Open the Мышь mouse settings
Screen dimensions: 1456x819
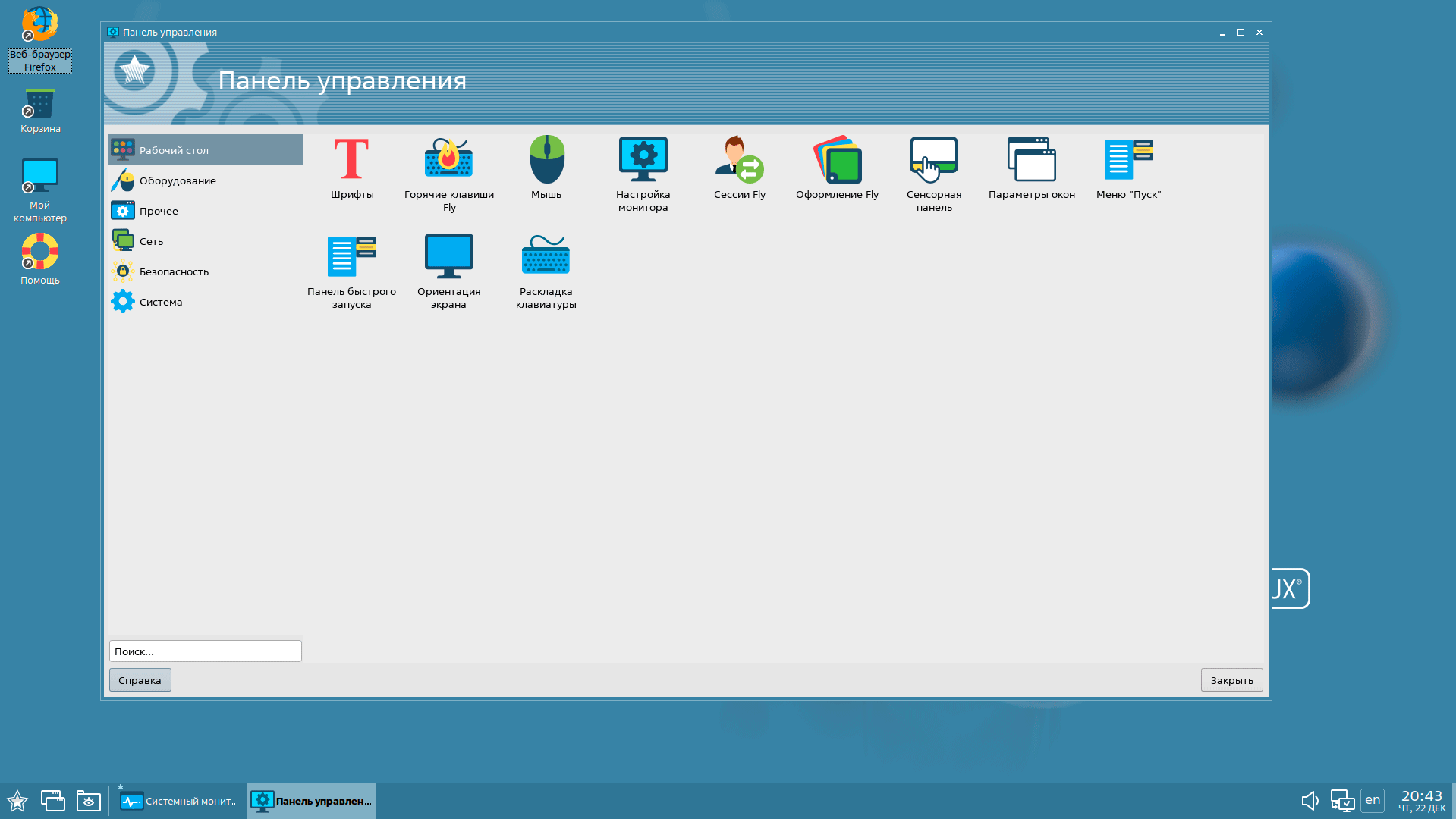546,168
